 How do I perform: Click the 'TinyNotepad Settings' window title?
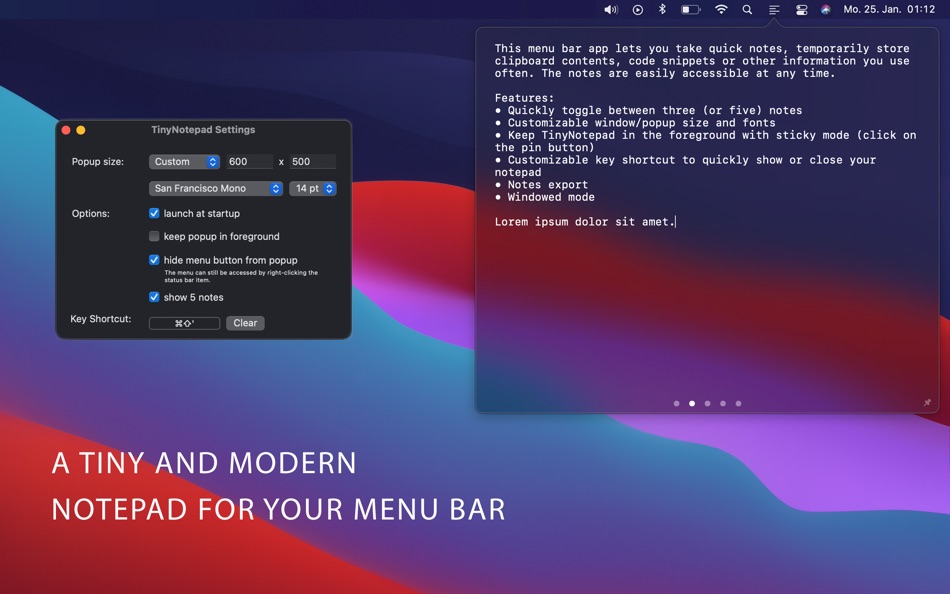[x=203, y=130]
